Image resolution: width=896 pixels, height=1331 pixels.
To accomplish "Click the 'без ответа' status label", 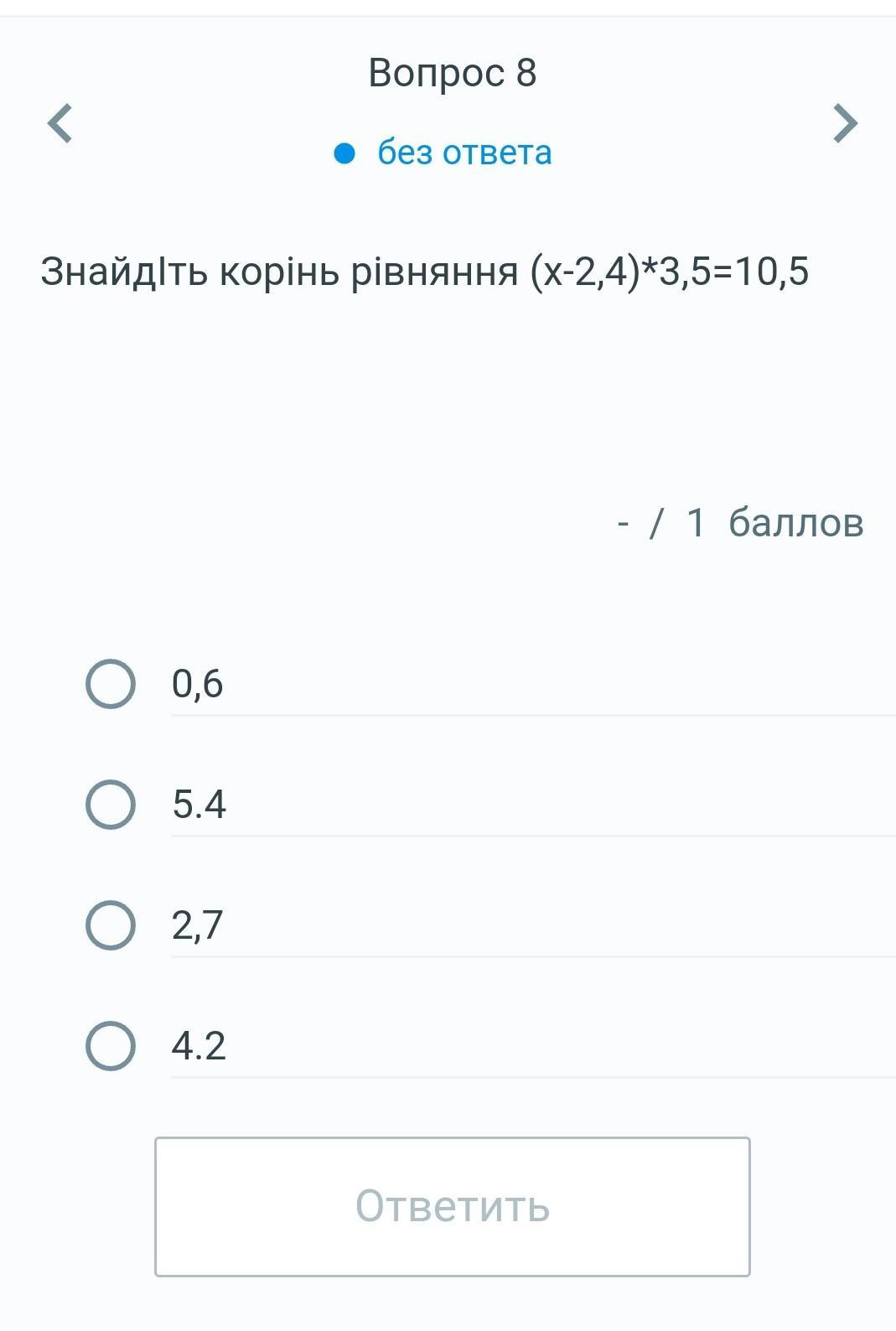I will click(464, 153).
